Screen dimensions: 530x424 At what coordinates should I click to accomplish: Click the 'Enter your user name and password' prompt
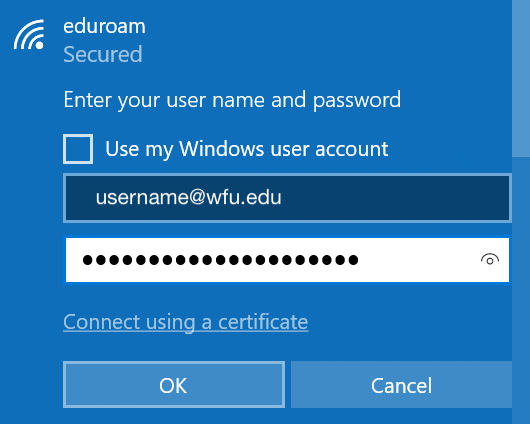click(x=232, y=100)
